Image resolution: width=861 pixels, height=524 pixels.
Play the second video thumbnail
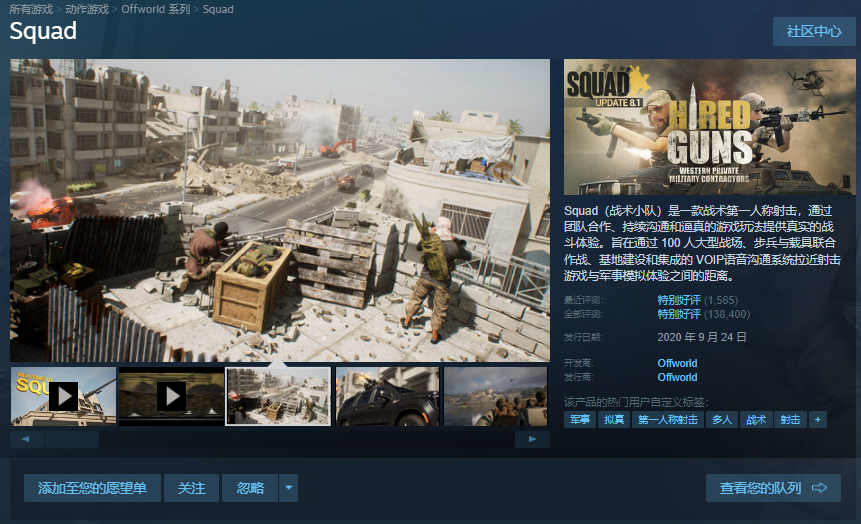coord(171,396)
